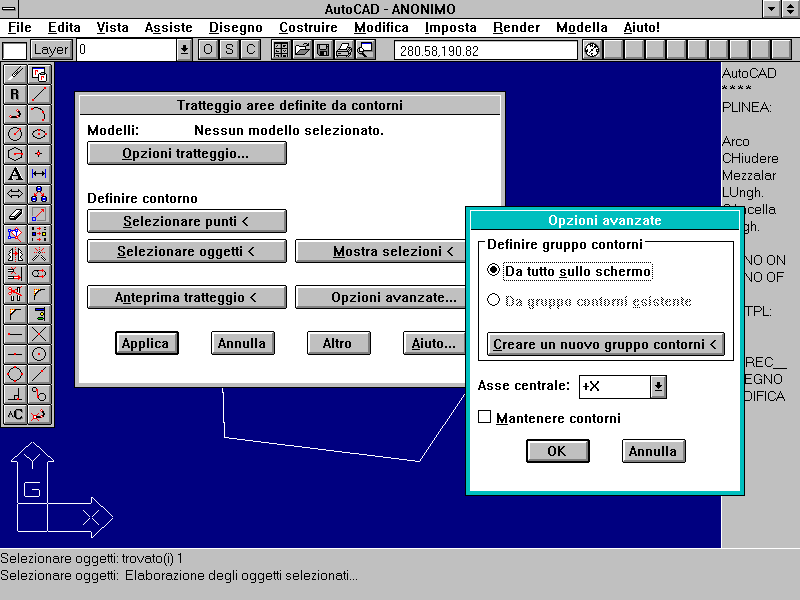This screenshot has height=600, width=800.
Task: Choose the Perpendicular object snap icon
Action: (x=15, y=394)
